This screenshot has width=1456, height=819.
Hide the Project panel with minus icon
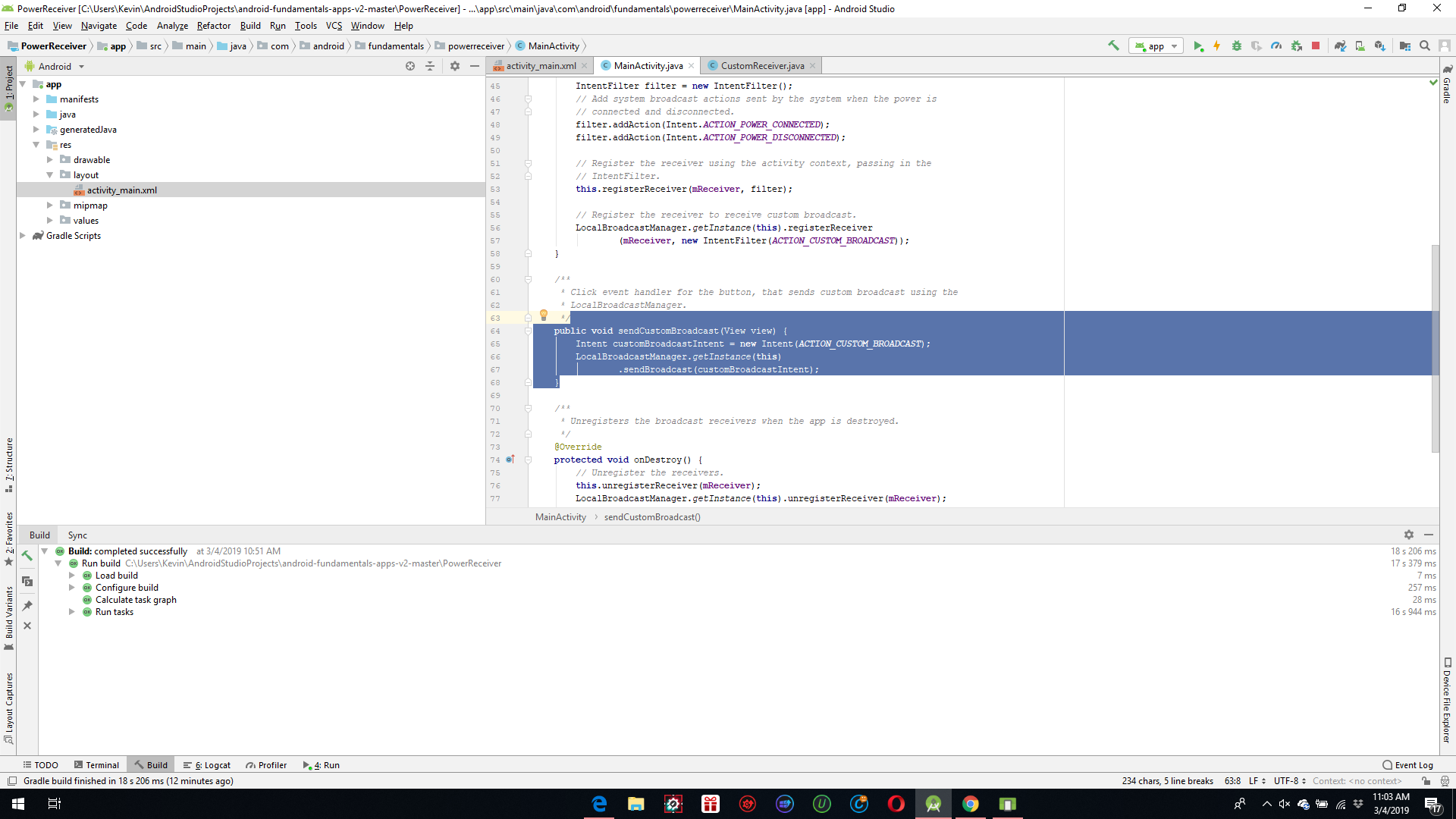click(475, 66)
